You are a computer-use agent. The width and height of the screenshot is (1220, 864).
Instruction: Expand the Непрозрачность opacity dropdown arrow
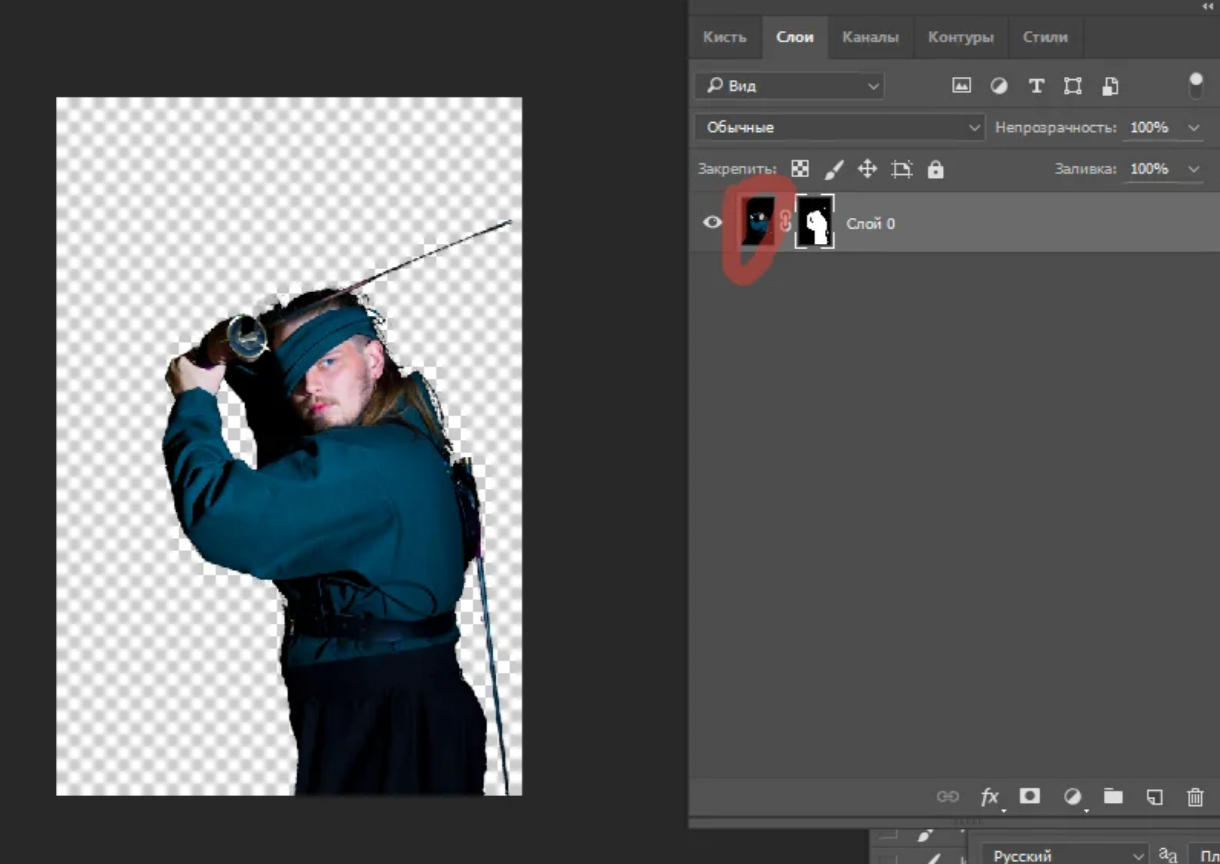[x=1193, y=128]
